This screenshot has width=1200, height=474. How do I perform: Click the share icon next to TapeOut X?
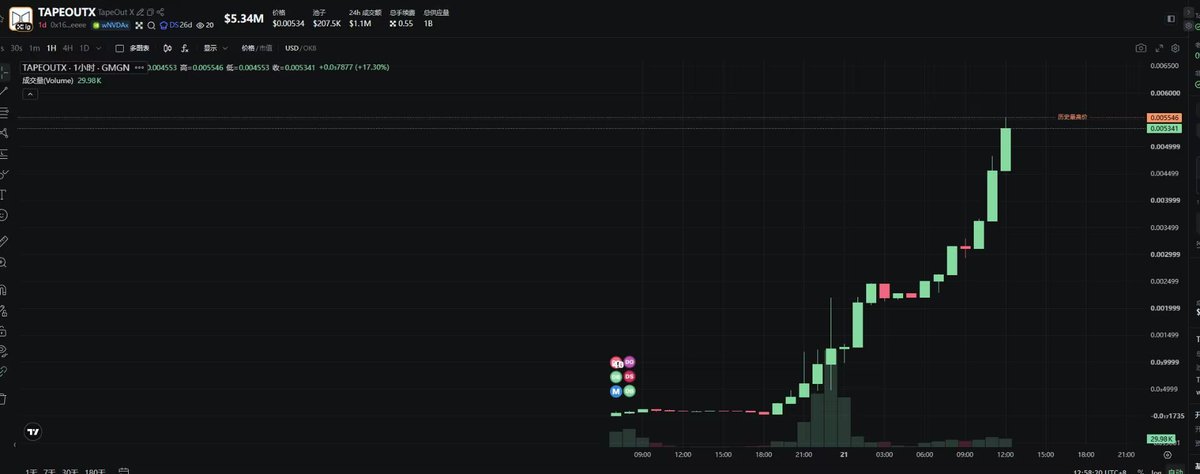(x=160, y=12)
